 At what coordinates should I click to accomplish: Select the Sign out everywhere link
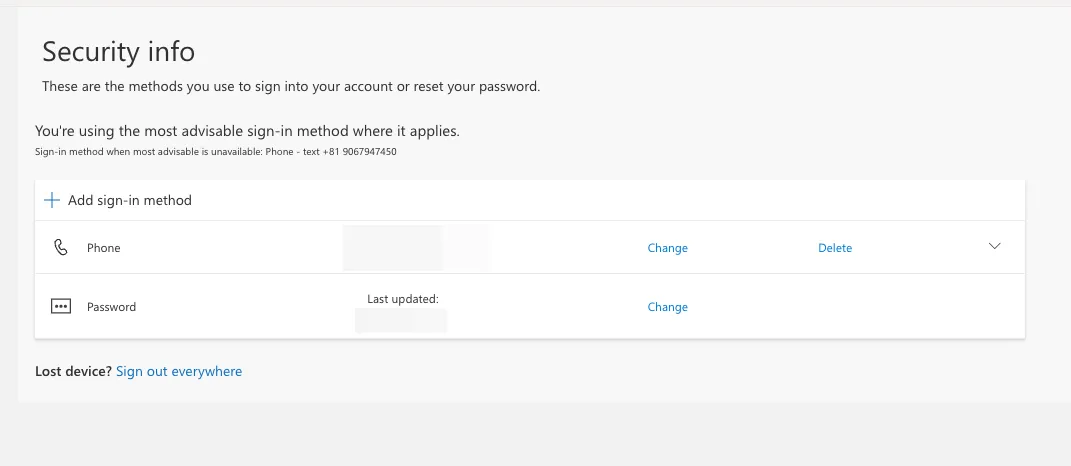point(179,371)
